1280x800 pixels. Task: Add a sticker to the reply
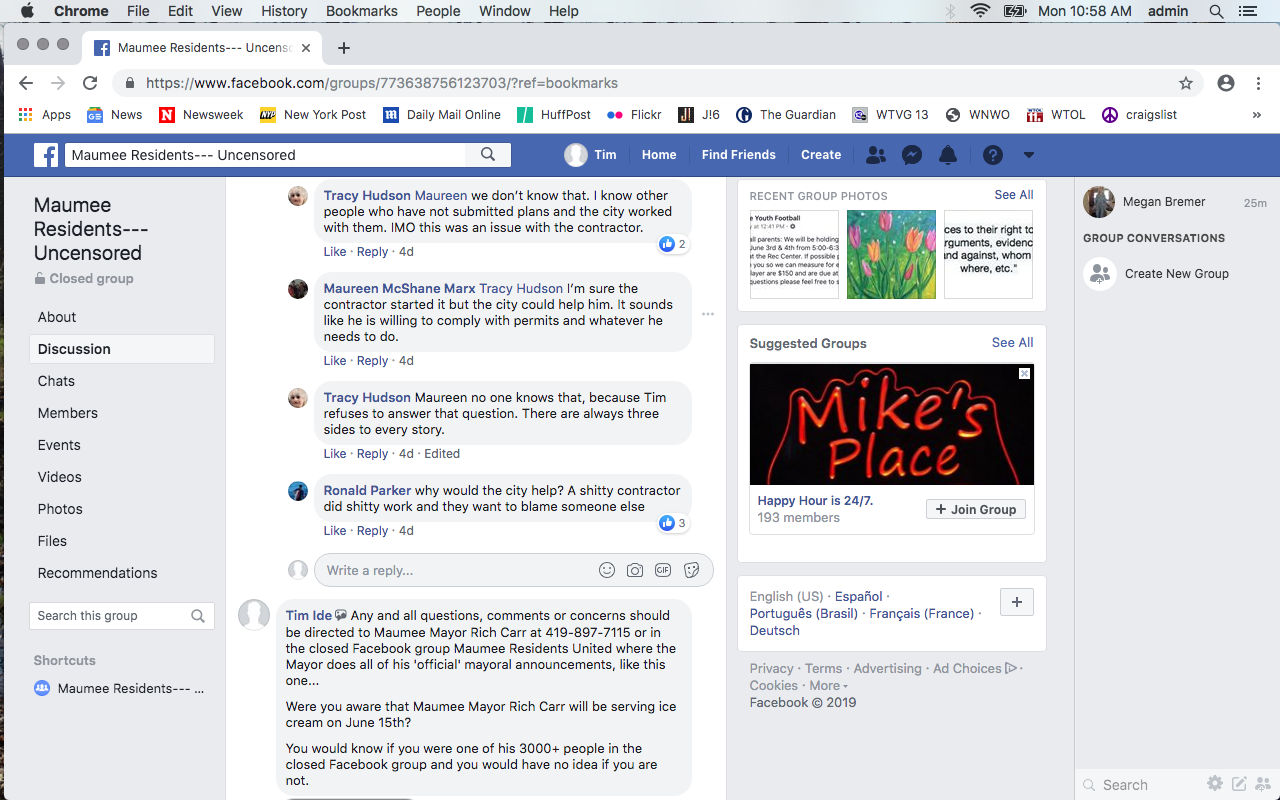[x=691, y=570]
